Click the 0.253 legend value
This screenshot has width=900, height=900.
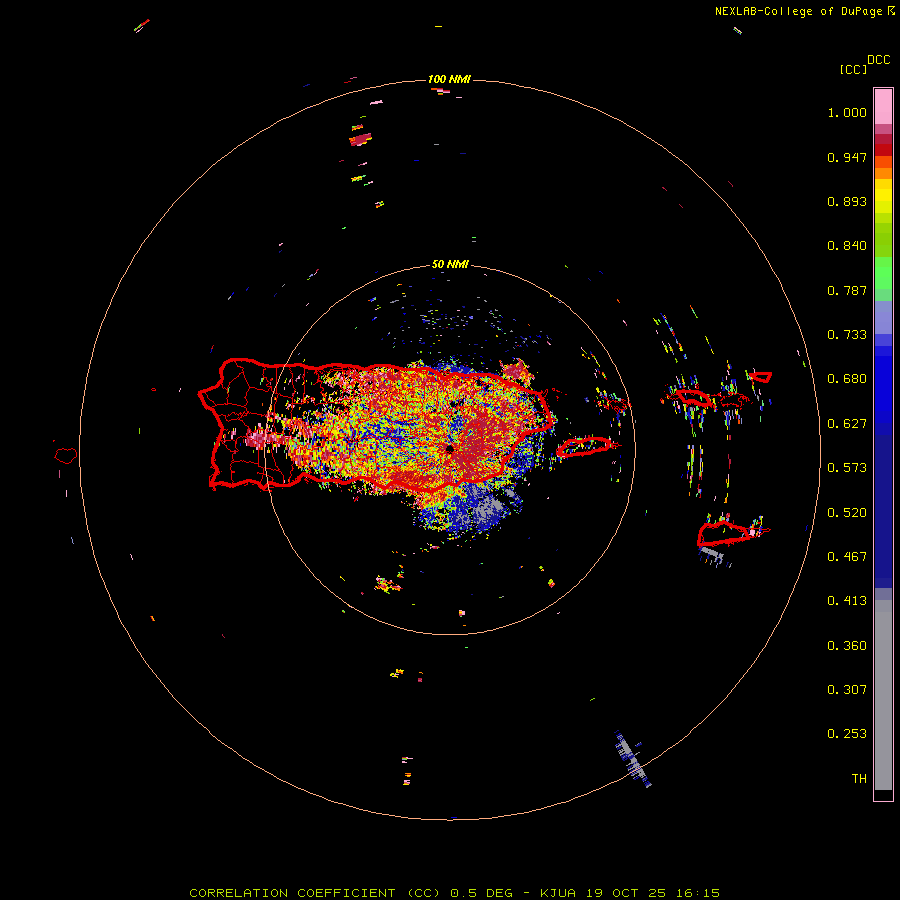[847, 734]
